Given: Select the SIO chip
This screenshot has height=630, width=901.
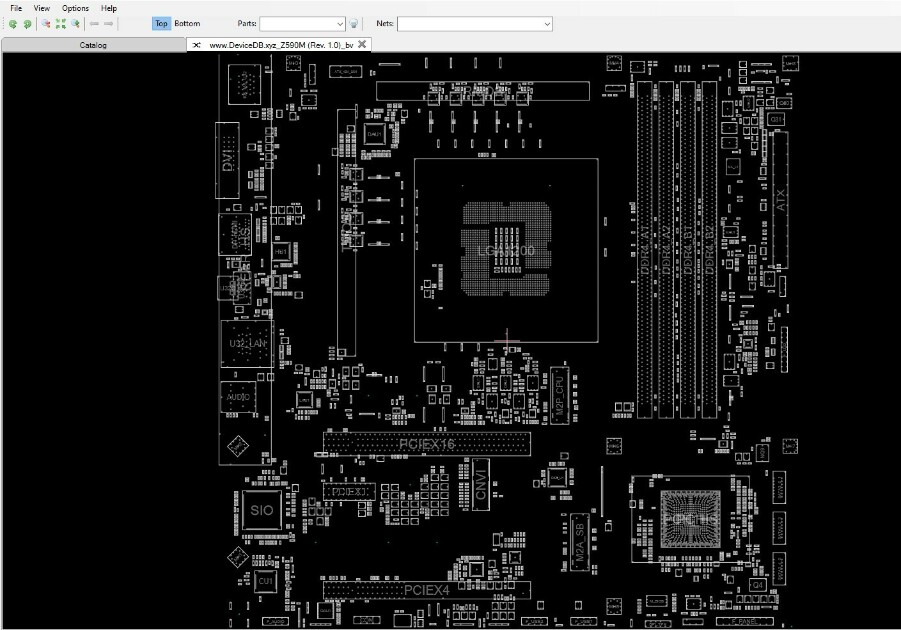Looking at the screenshot, I should pyautogui.click(x=261, y=510).
